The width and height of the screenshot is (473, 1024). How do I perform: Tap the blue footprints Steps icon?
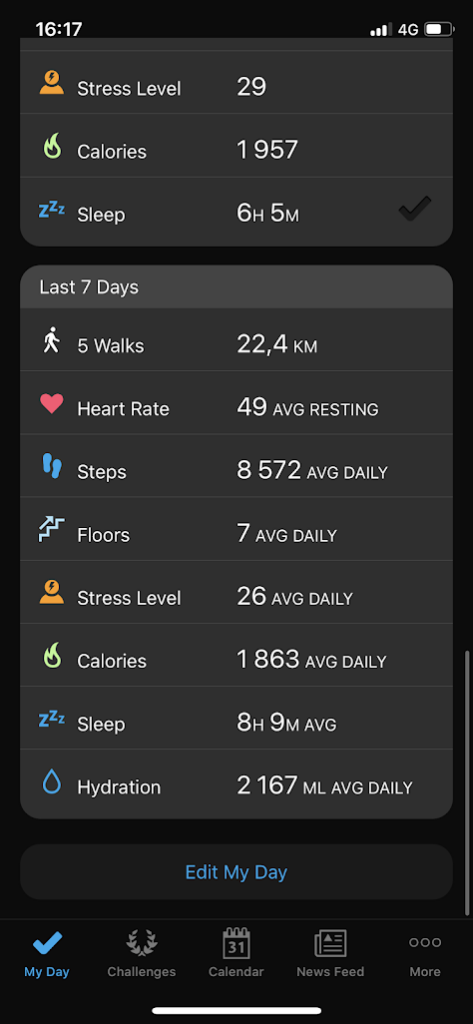52,467
